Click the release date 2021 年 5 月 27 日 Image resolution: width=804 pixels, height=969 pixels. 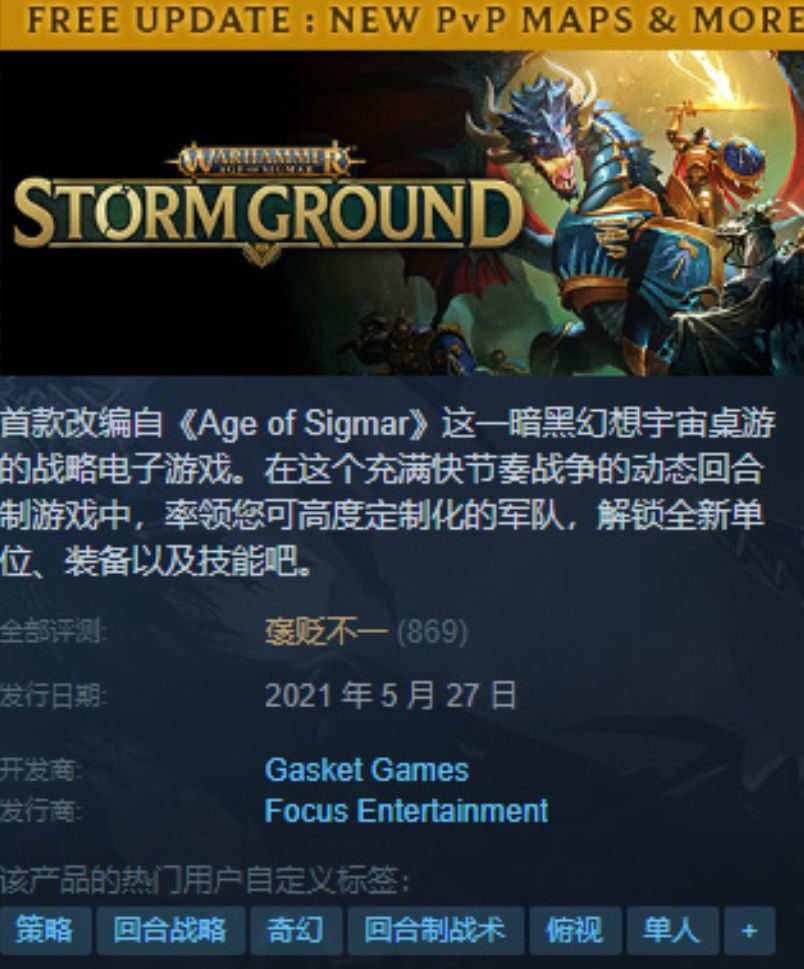pos(391,696)
